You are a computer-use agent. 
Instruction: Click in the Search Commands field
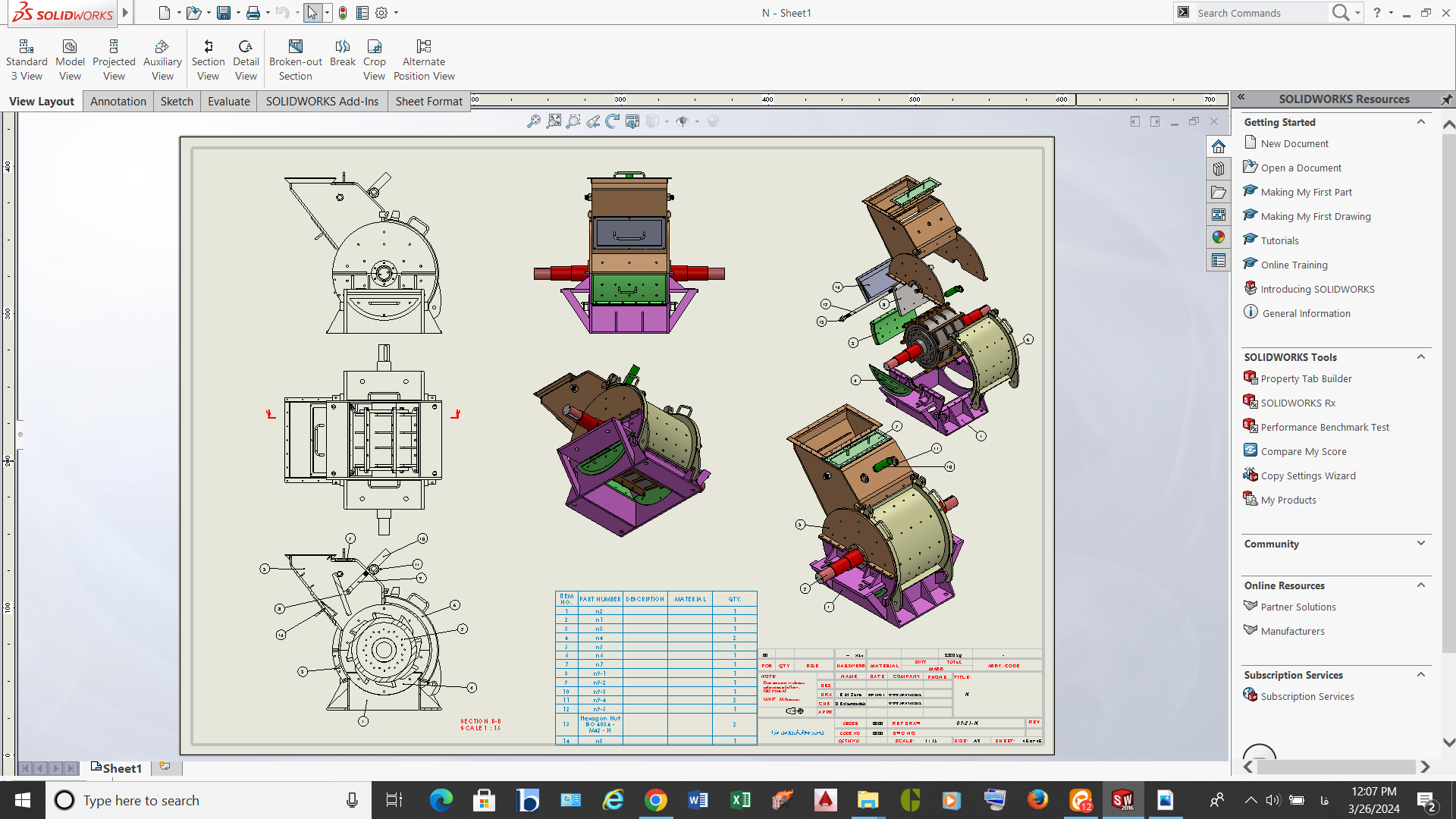(1259, 13)
